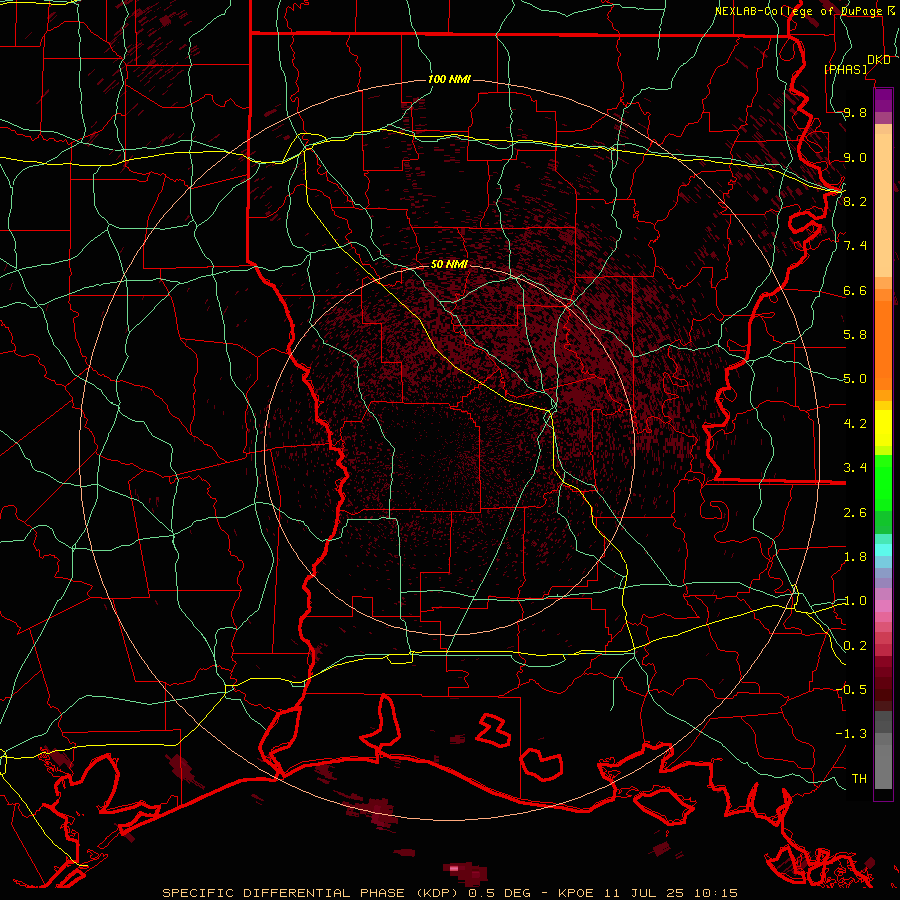Click the TH threshold label on the scale
Image resolution: width=900 pixels, height=900 pixels.
click(x=859, y=778)
